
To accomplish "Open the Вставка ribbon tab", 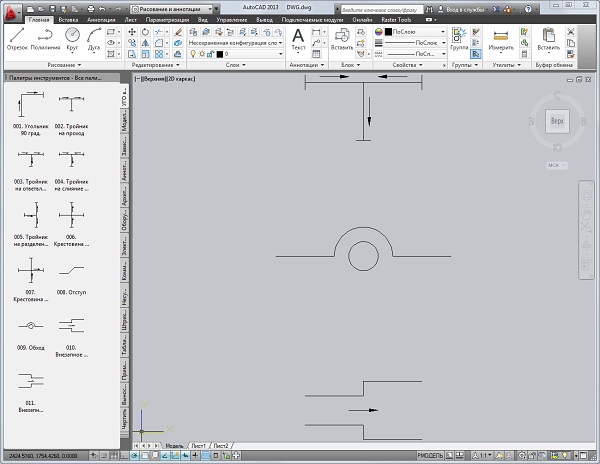I will [x=69, y=19].
